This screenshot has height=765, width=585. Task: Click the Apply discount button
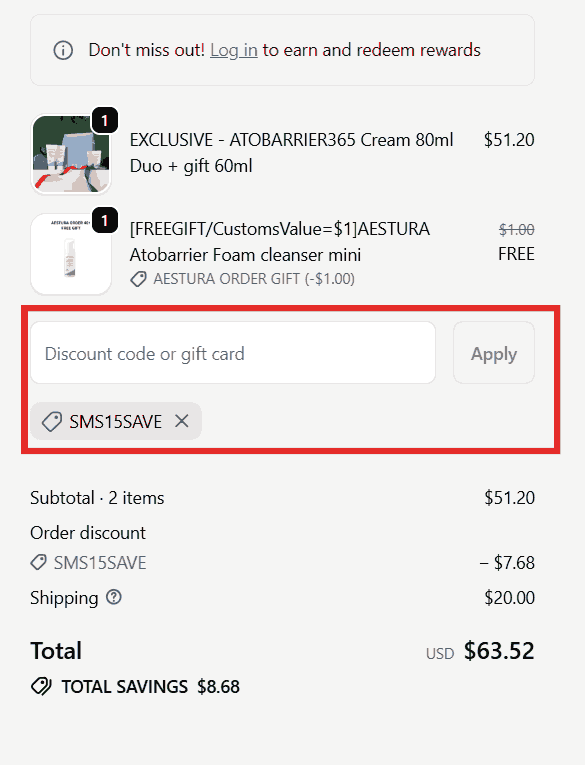[x=494, y=353]
